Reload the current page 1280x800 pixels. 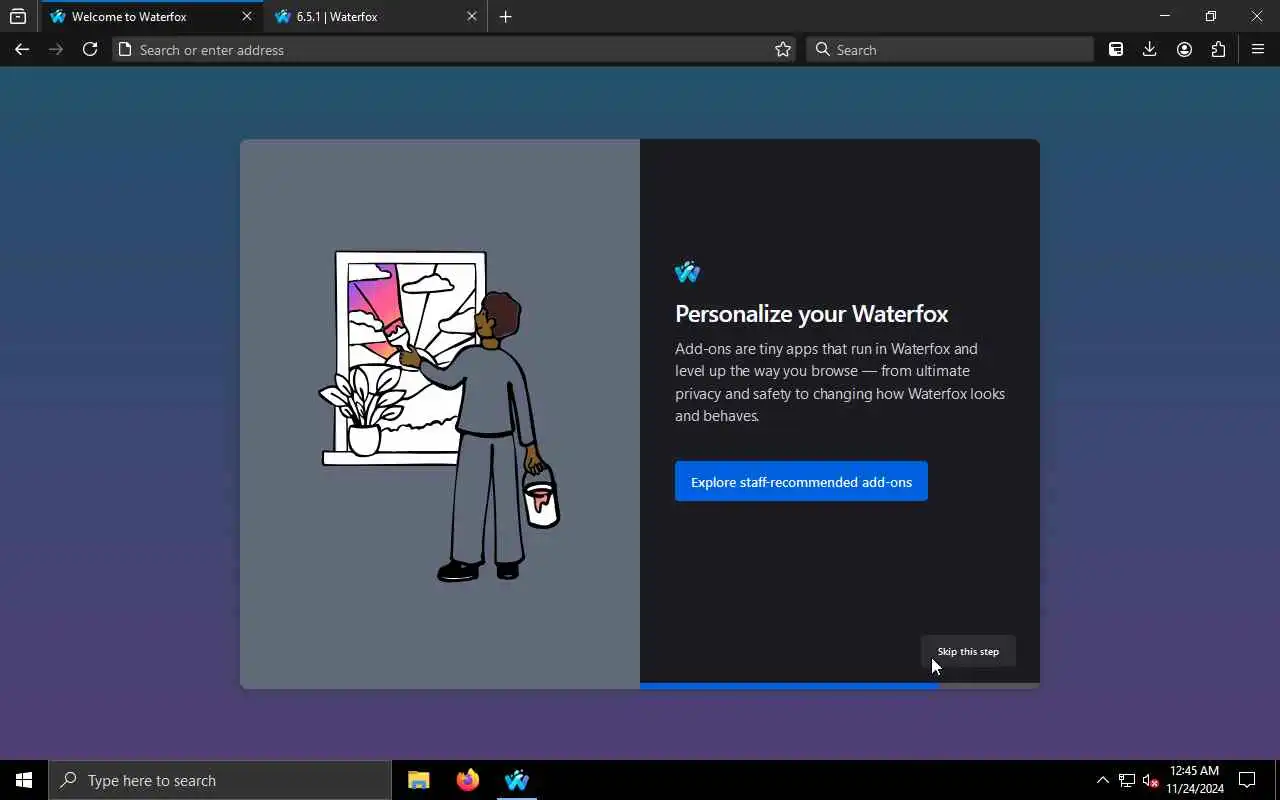coord(90,49)
